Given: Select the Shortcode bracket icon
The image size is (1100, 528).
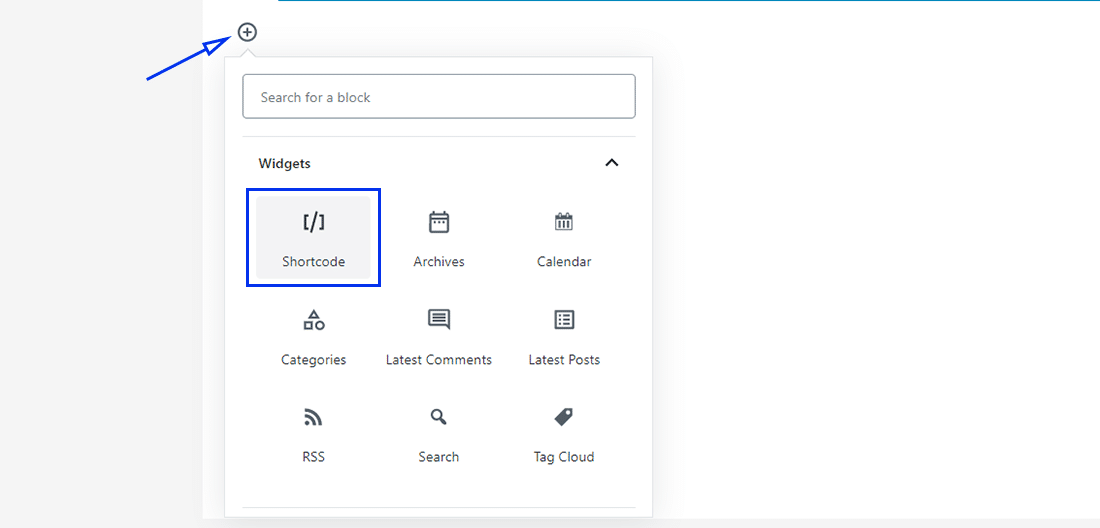Looking at the screenshot, I should click(x=314, y=222).
